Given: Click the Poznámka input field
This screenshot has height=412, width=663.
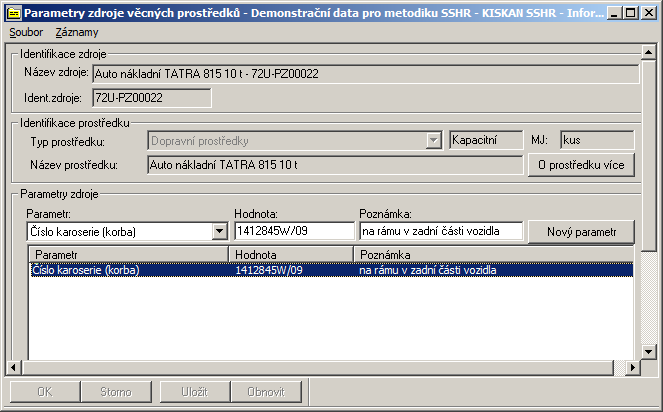Looking at the screenshot, I should [441, 231].
